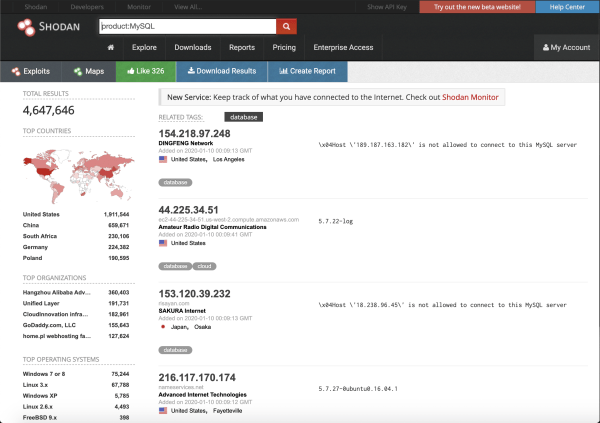Open result 216.117.170.174
The image size is (600, 423).
197,377
